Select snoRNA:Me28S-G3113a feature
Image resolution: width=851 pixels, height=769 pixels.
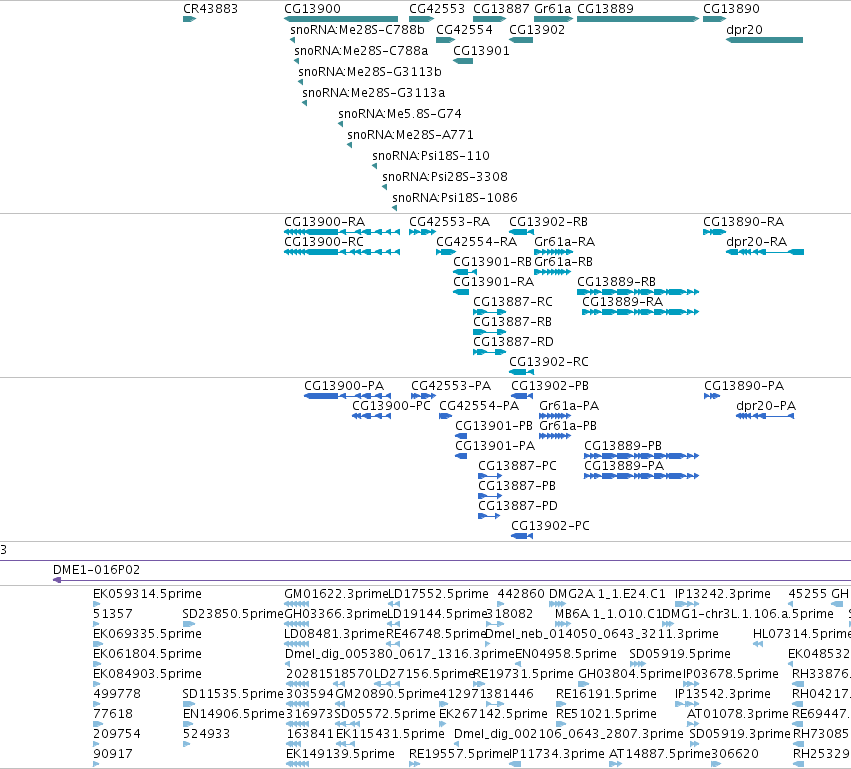[x=373, y=93]
